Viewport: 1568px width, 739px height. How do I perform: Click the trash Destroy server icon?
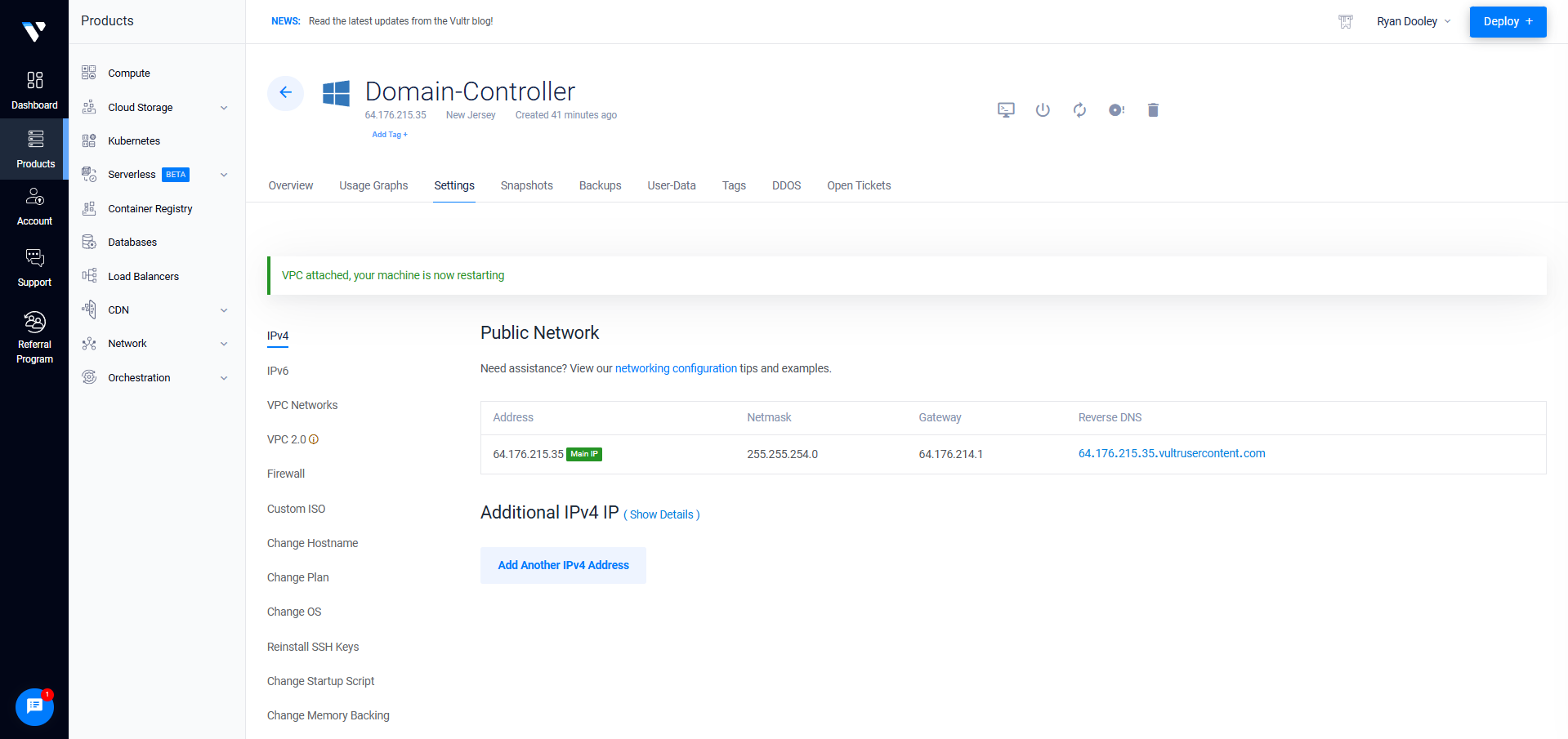pos(1153,110)
